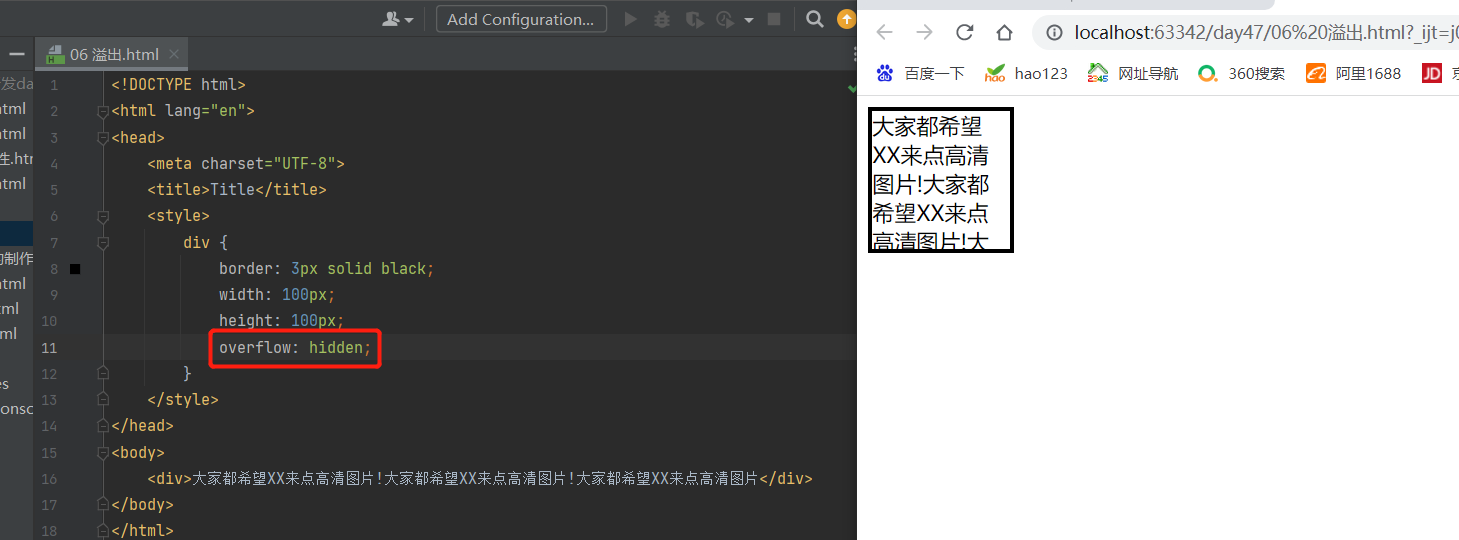The height and width of the screenshot is (540, 1459).
Task: Select the 06 溢出.html editor tab
Action: tap(112, 55)
